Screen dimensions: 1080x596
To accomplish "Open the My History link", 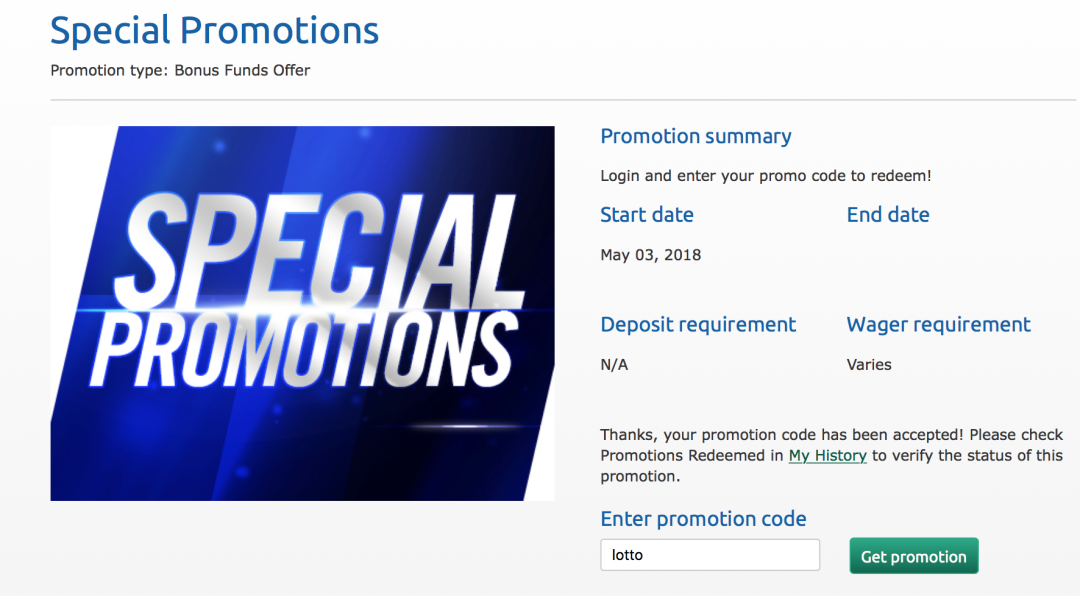I will coord(827,456).
